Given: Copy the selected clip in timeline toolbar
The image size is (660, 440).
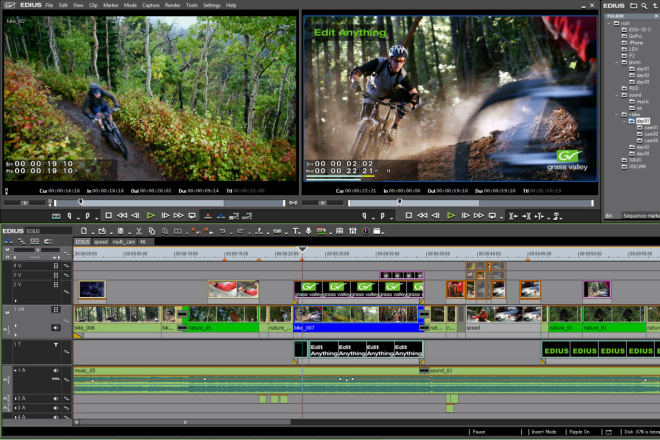Looking at the screenshot, I should 152,231.
